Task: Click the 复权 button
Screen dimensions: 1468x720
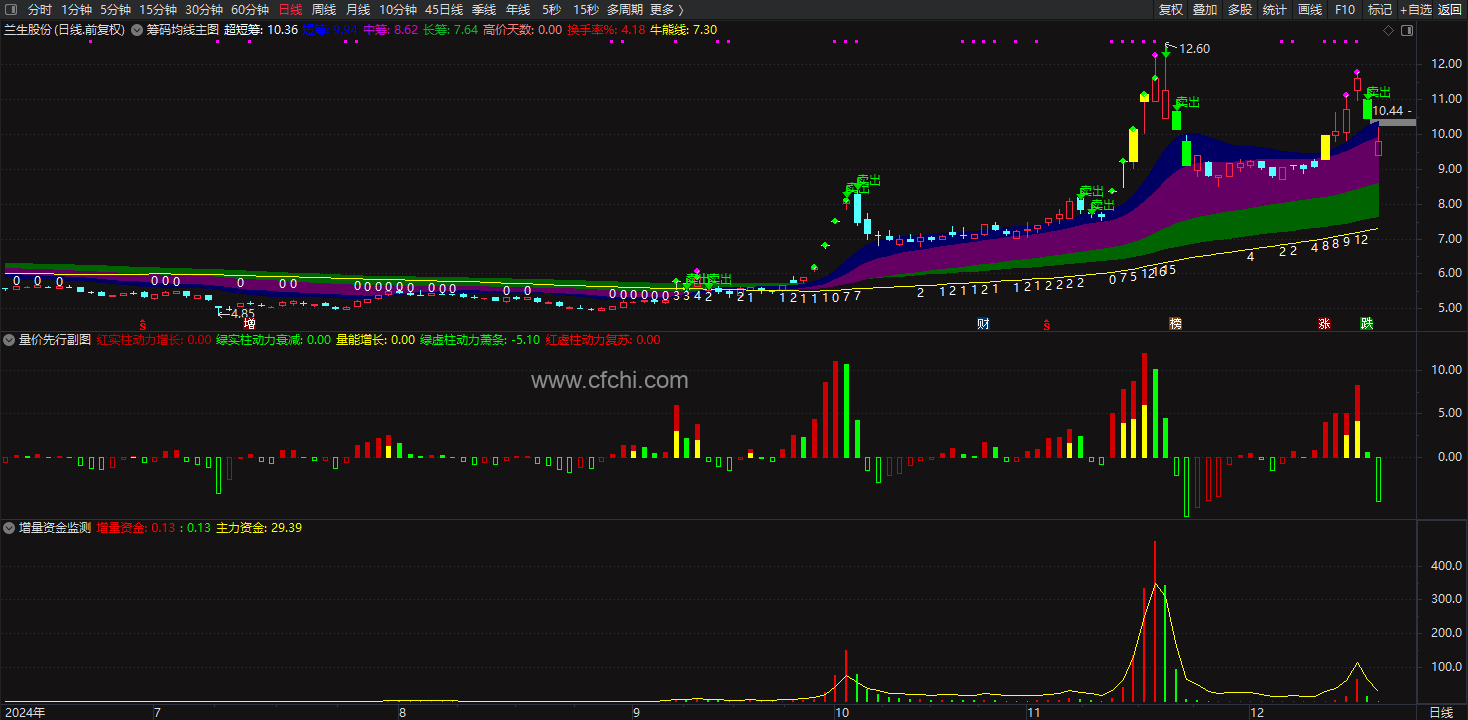Action: [1171, 9]
